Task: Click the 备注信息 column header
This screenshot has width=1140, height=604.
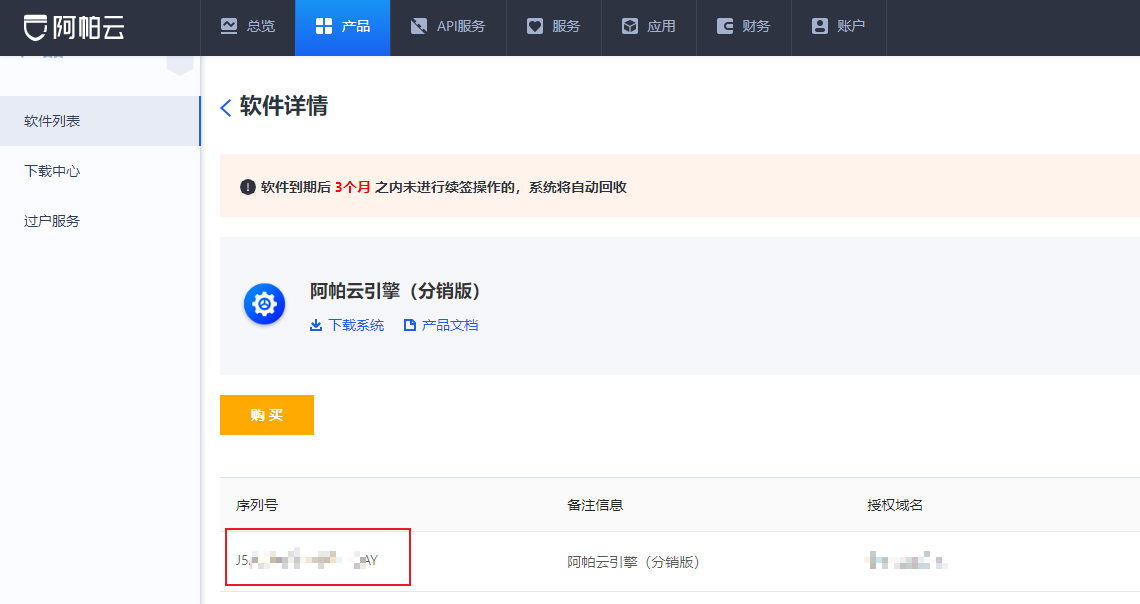Action: (x=595, y=505)
